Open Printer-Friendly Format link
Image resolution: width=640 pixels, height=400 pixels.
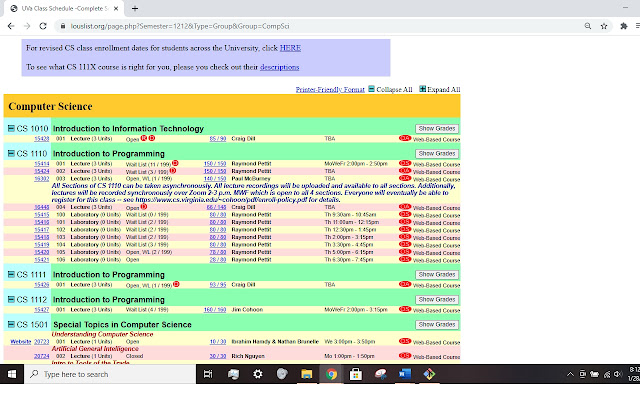click(x=330, y=89)
